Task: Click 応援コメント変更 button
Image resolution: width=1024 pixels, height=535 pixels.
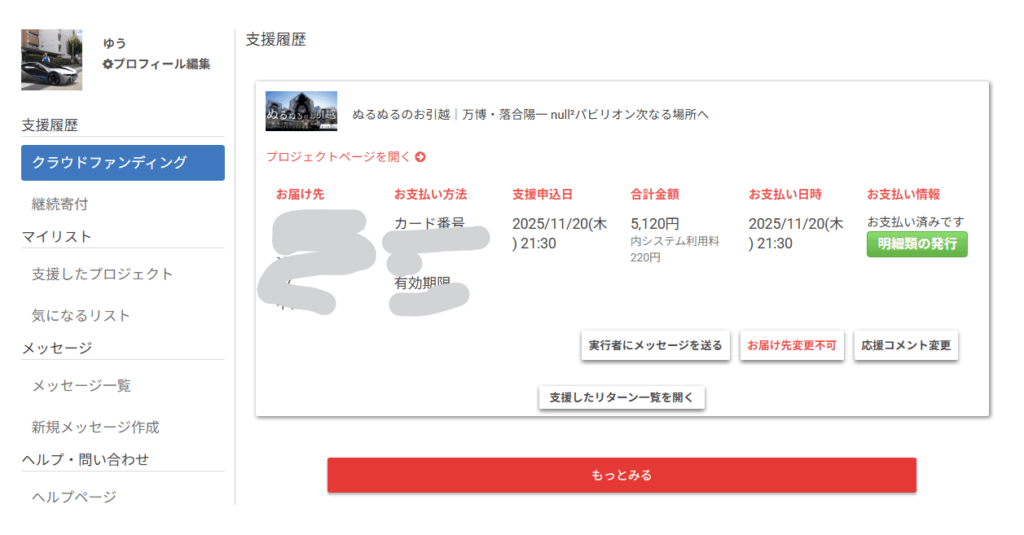Action: pos(905,346)
